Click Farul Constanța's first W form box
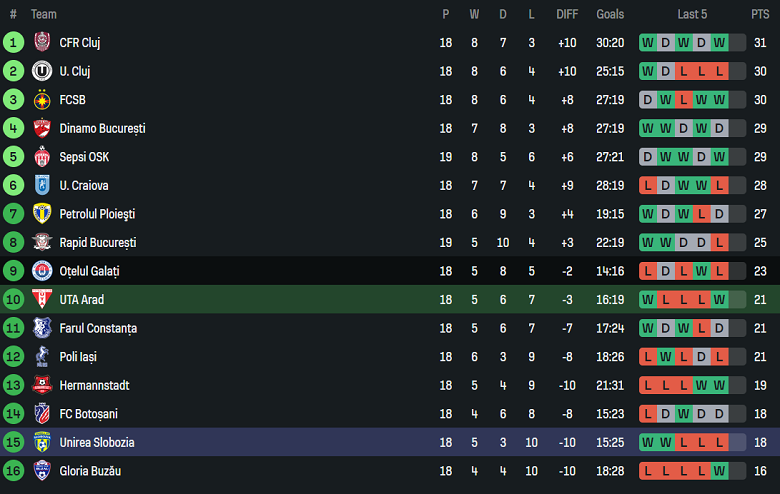 click(648, 328)
